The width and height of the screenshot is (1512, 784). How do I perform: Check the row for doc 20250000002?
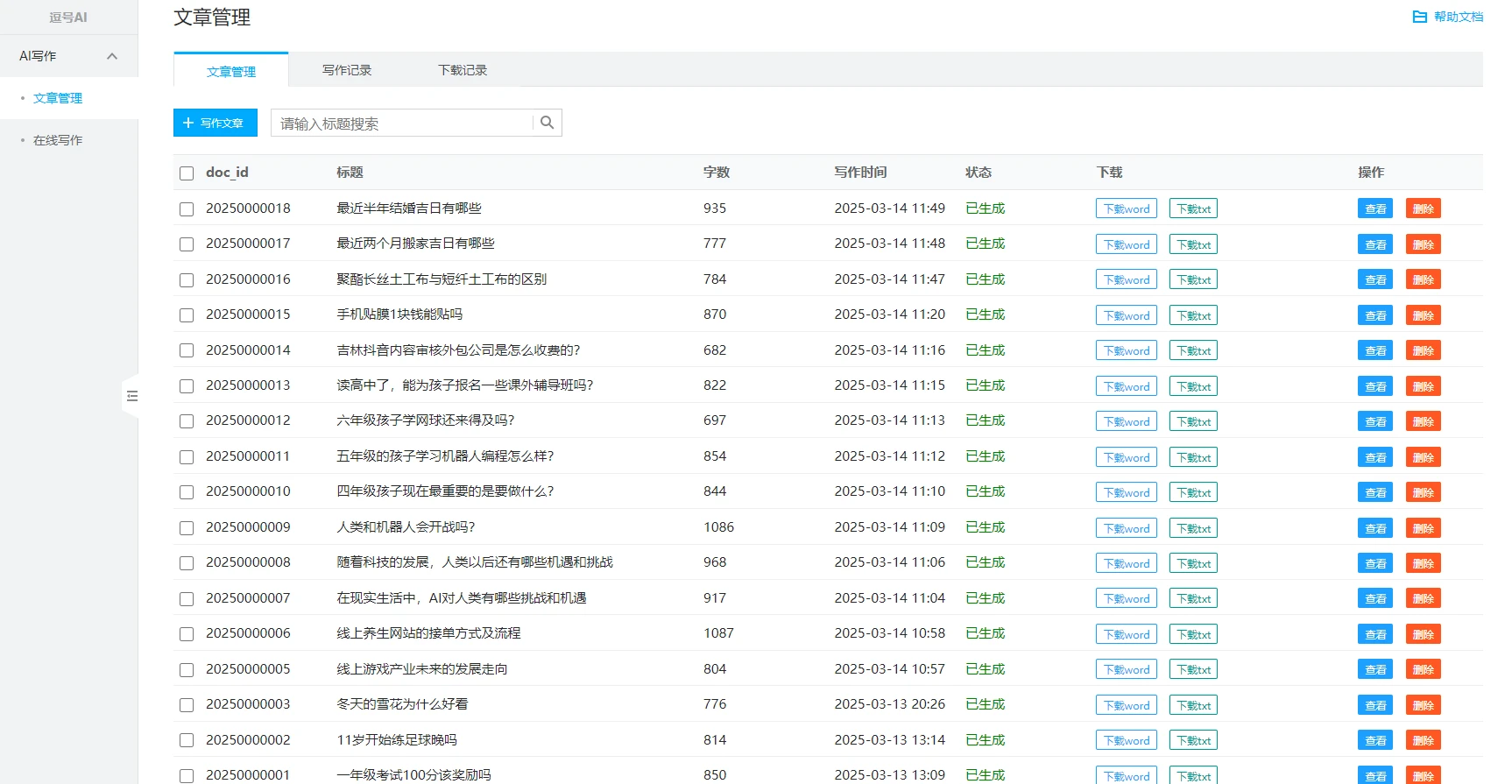click(x=187, y=741)
